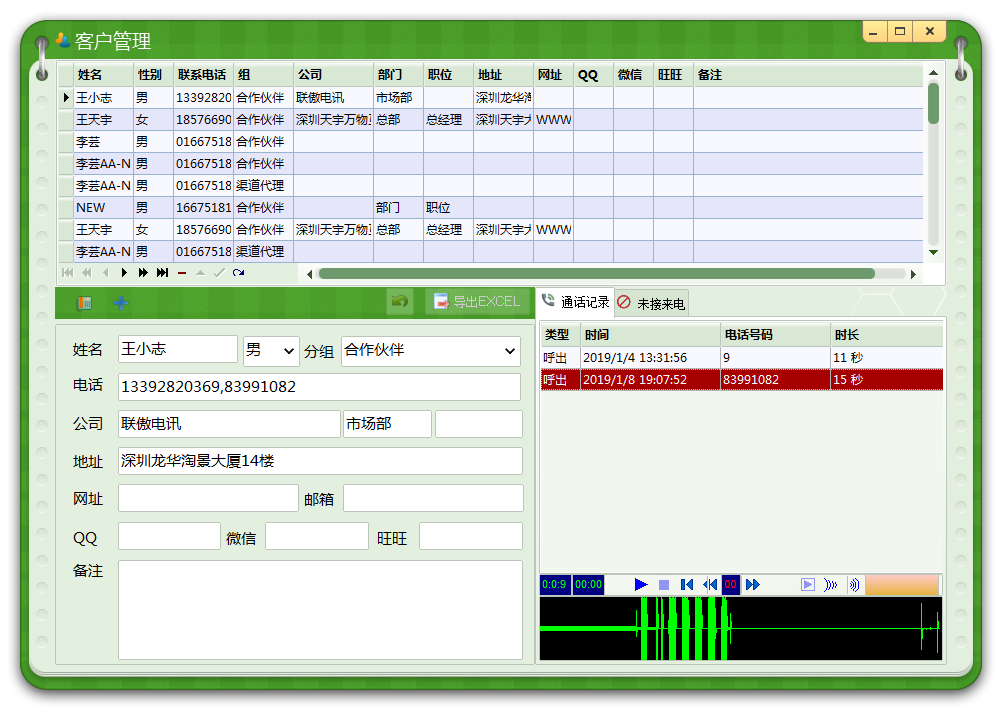Select the call record with number 83991082

pos(742,379)
